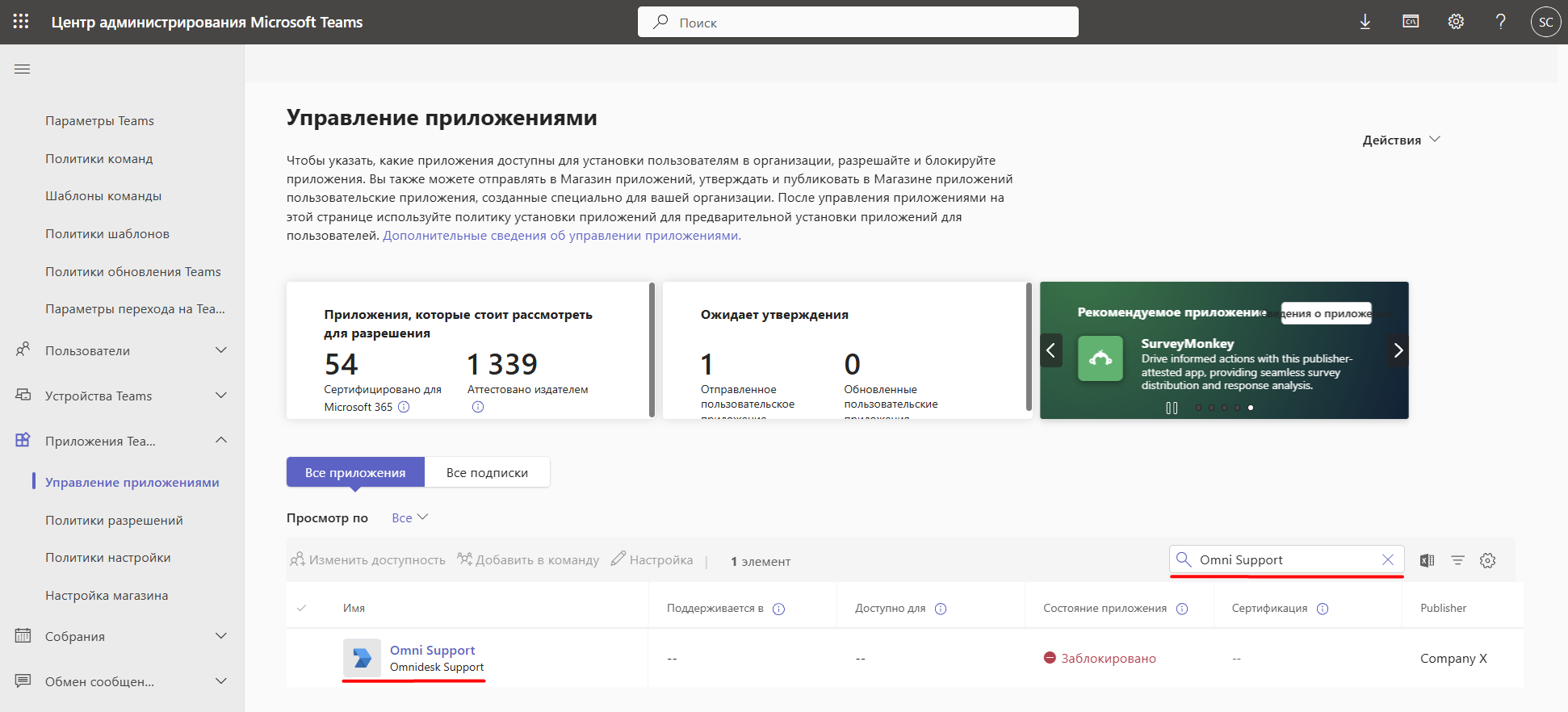Open Store customization in sidebar
This screenshot has width=1568, height=712.
pyautogui.click(x=107, y=596)
